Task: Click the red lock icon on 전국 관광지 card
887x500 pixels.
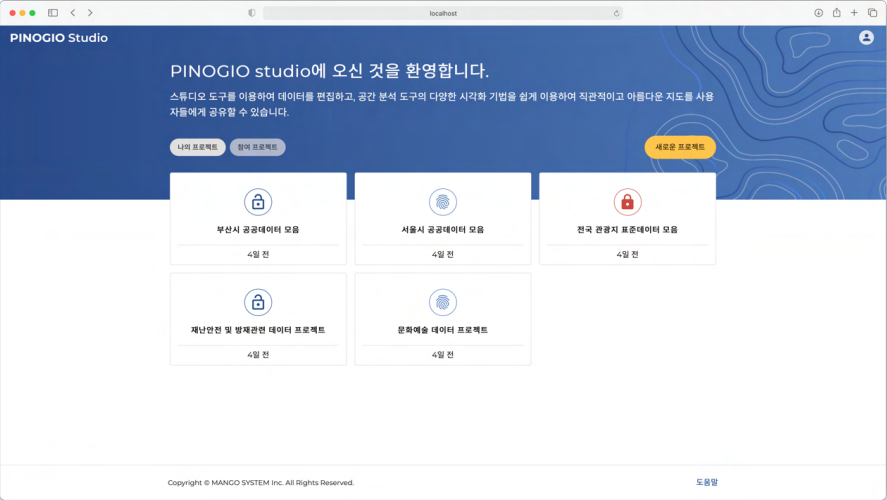Action: (x=627, y=202)
